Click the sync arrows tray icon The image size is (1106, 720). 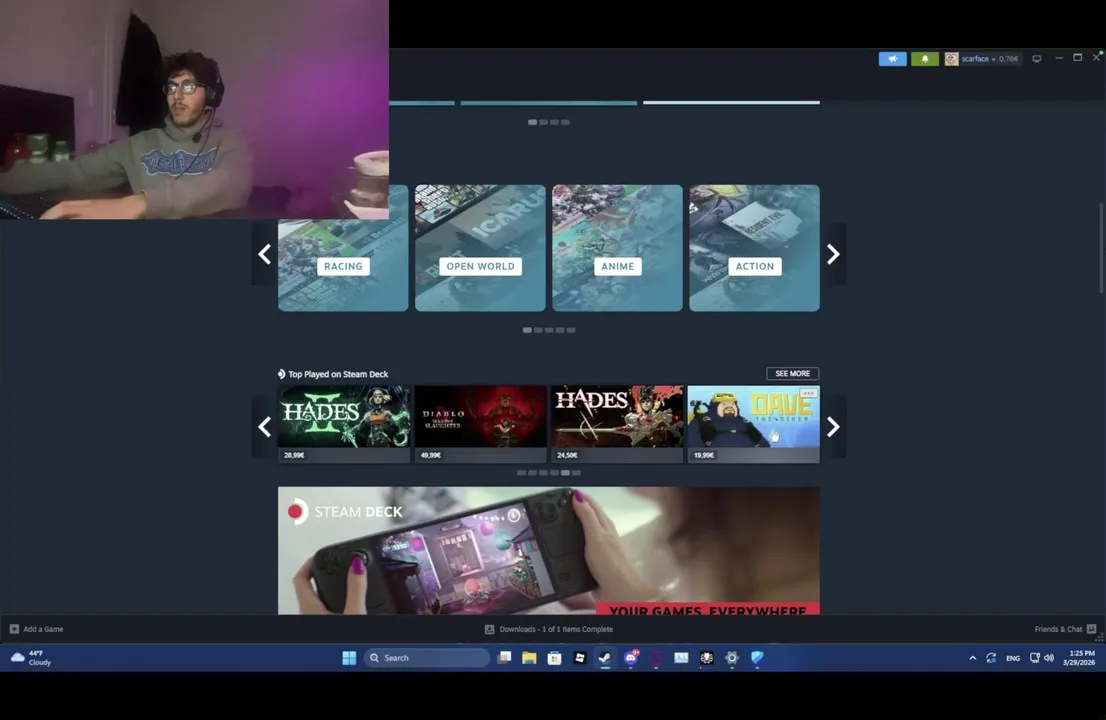(991, 658)
